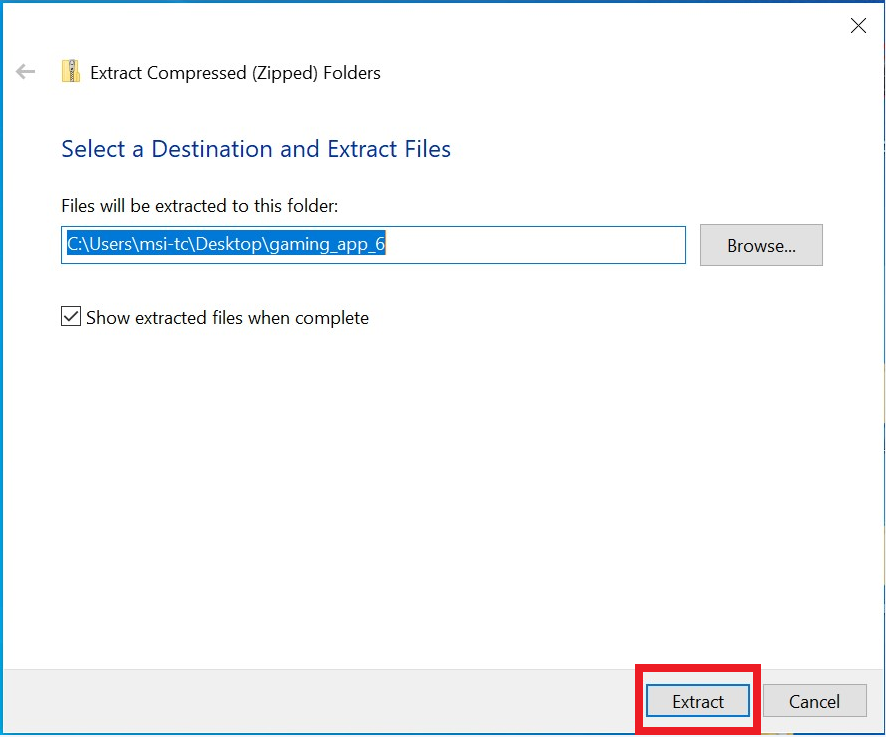Click the 'Show extracted files when complete' label

click(227, 318)
